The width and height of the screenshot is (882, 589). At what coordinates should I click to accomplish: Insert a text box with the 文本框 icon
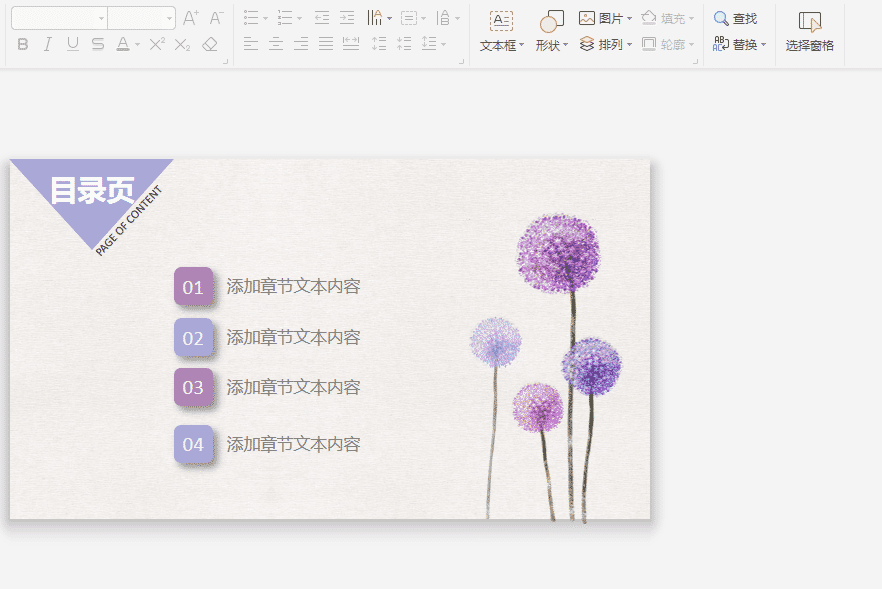(501, 23)
